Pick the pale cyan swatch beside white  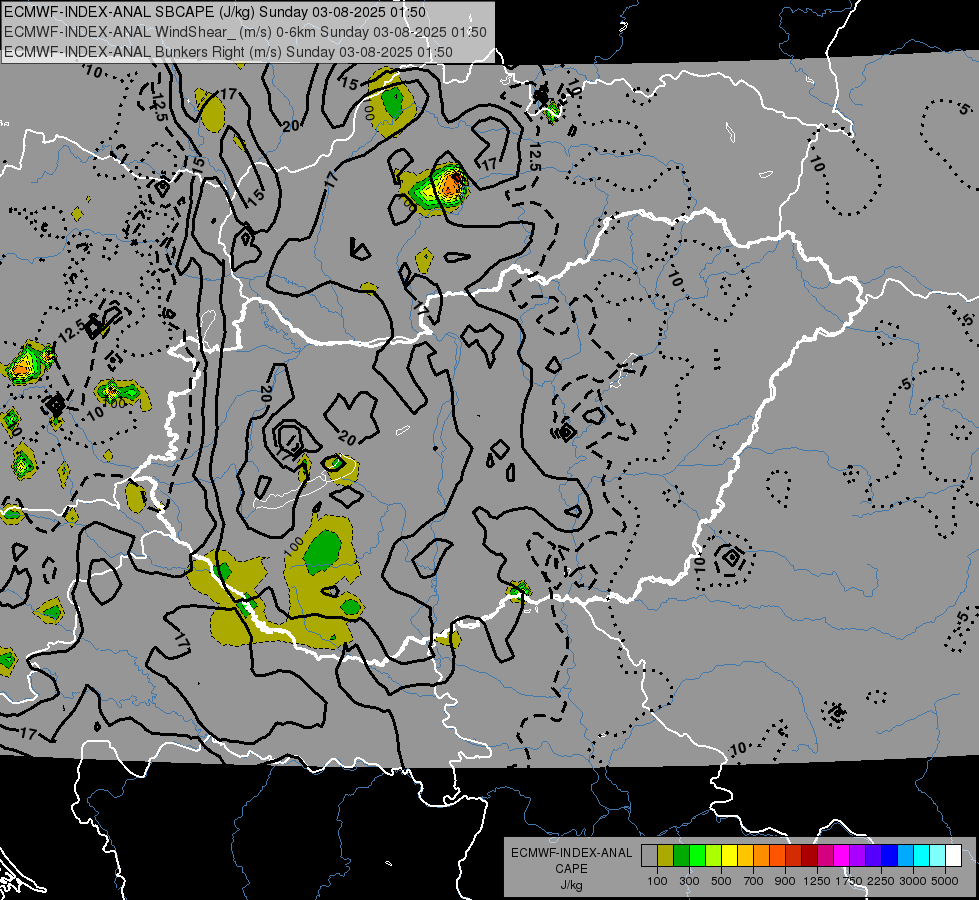pyautogui.click(x=937, y=856)
